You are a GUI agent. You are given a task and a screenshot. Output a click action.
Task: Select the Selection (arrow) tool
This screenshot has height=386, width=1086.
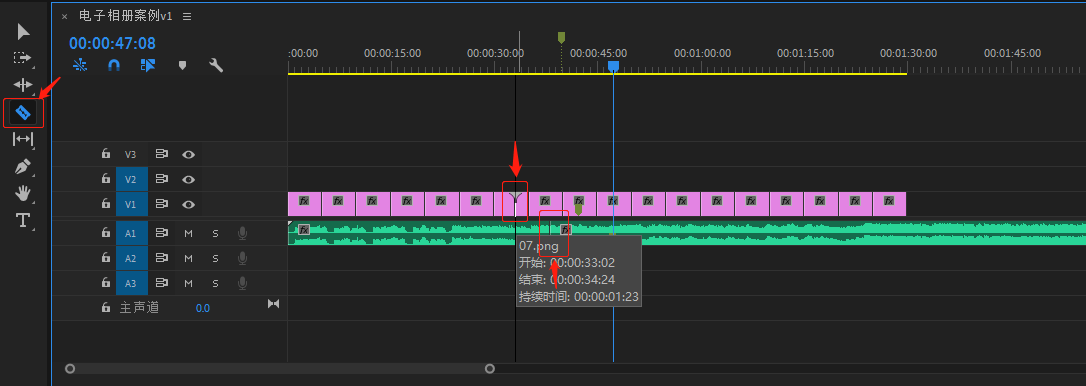(24, 32)
